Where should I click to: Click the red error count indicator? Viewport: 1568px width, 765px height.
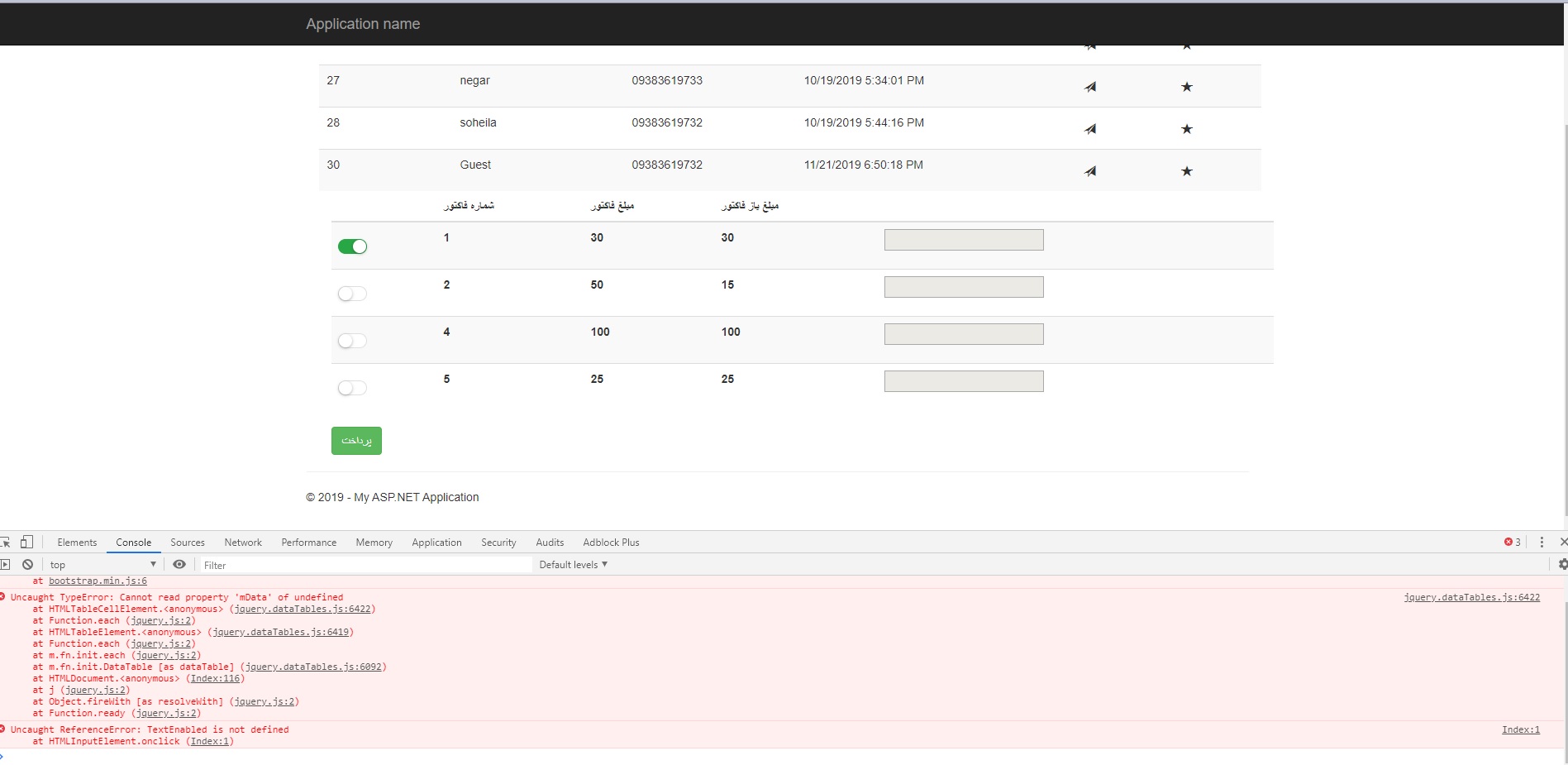[1512, 543]
